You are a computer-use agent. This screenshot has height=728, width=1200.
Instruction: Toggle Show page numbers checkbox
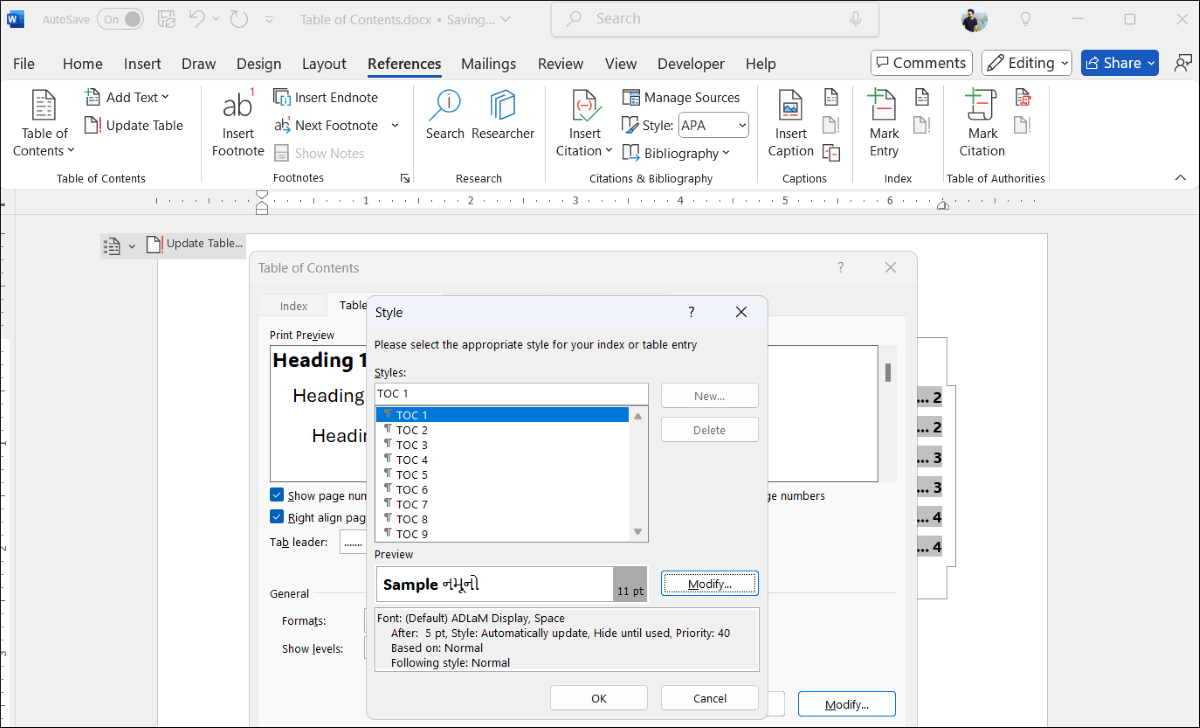tap(277, 495)
